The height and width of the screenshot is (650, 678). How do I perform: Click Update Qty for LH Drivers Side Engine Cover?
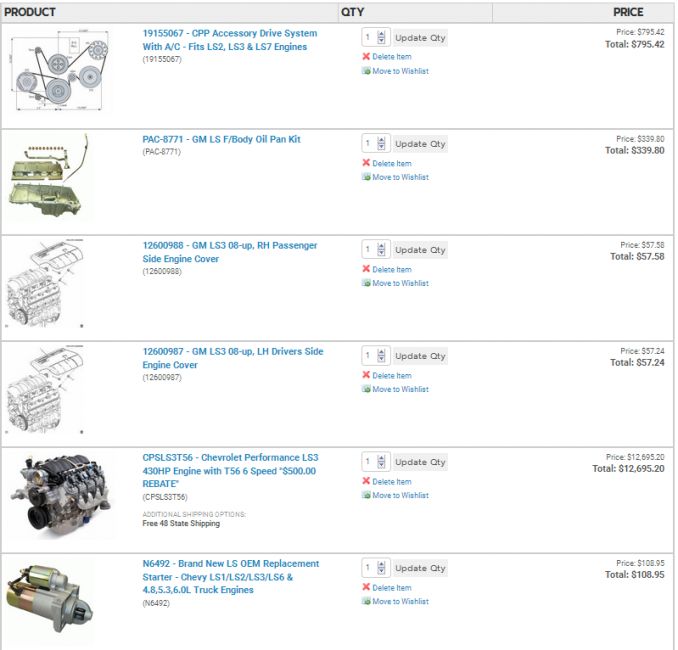[420, 356]
